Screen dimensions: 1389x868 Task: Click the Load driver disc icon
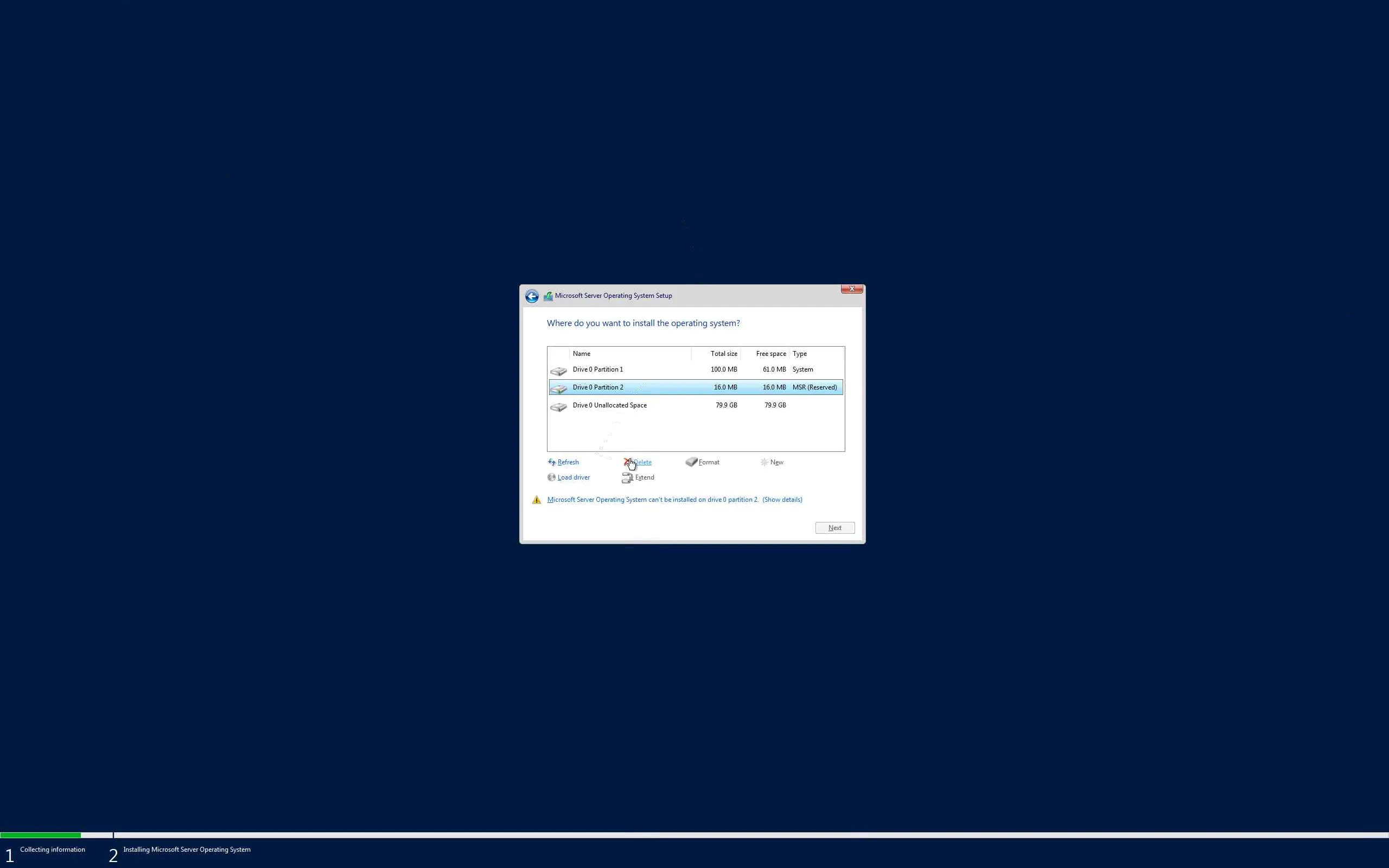(552, 477)
